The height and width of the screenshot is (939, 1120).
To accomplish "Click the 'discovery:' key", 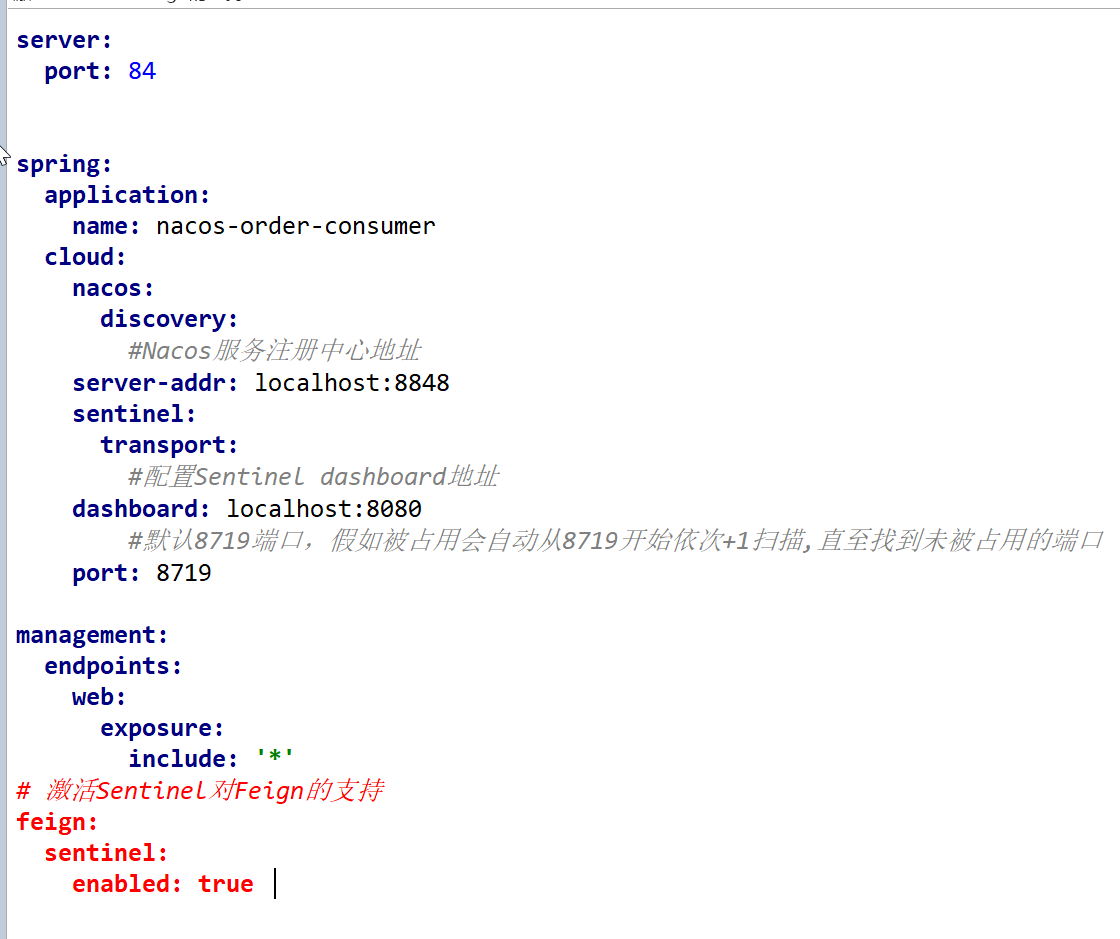I will (169, 319).
